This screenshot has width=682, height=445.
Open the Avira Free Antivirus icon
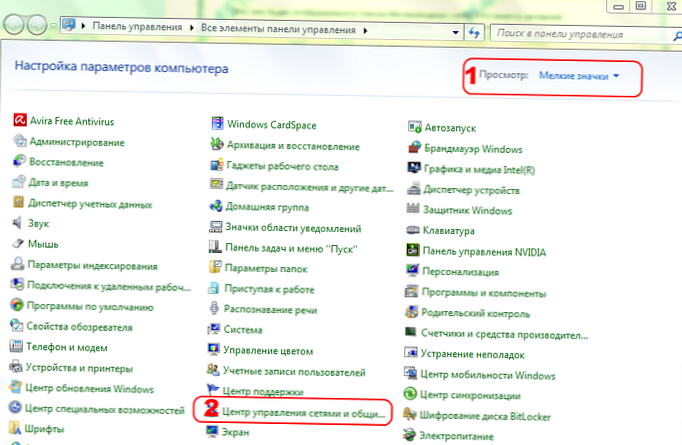point(20,120)
